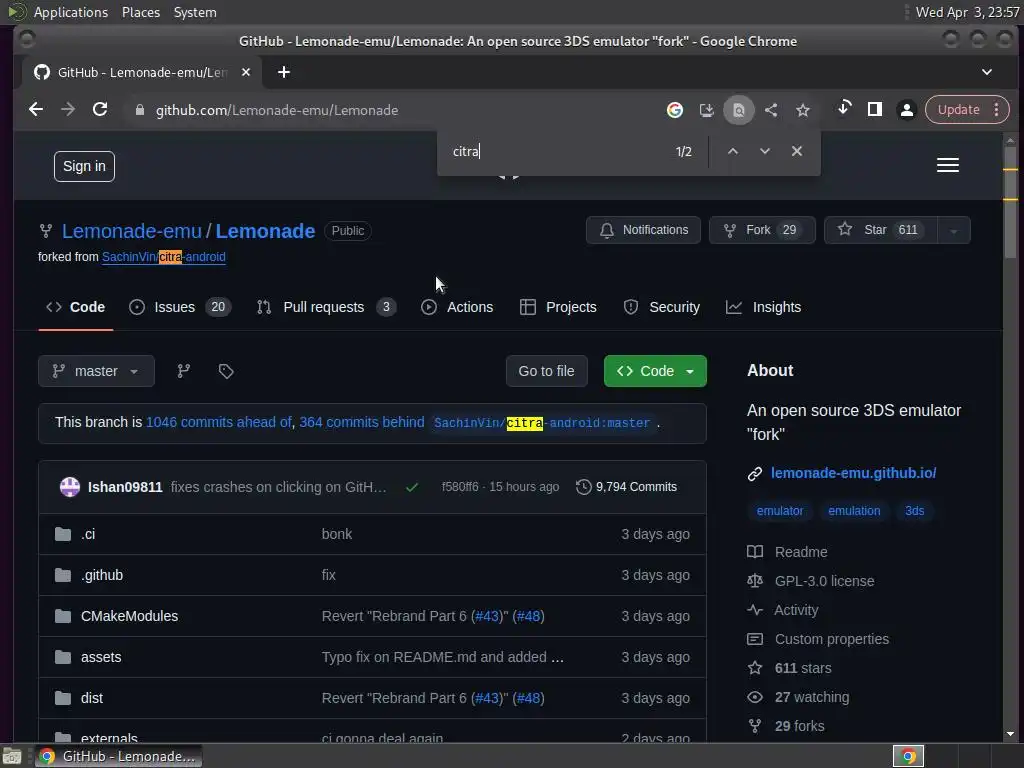This screenshot has height=768, width=1024.
Task: Toggle the Chrome side panel icon
Action: point(874,110)
